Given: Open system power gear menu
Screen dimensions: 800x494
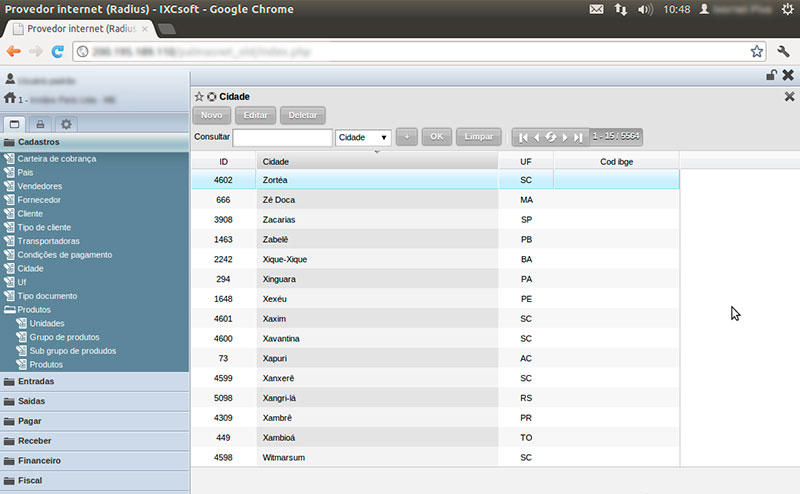Looking at the screenshot, I should click(788, 9).
